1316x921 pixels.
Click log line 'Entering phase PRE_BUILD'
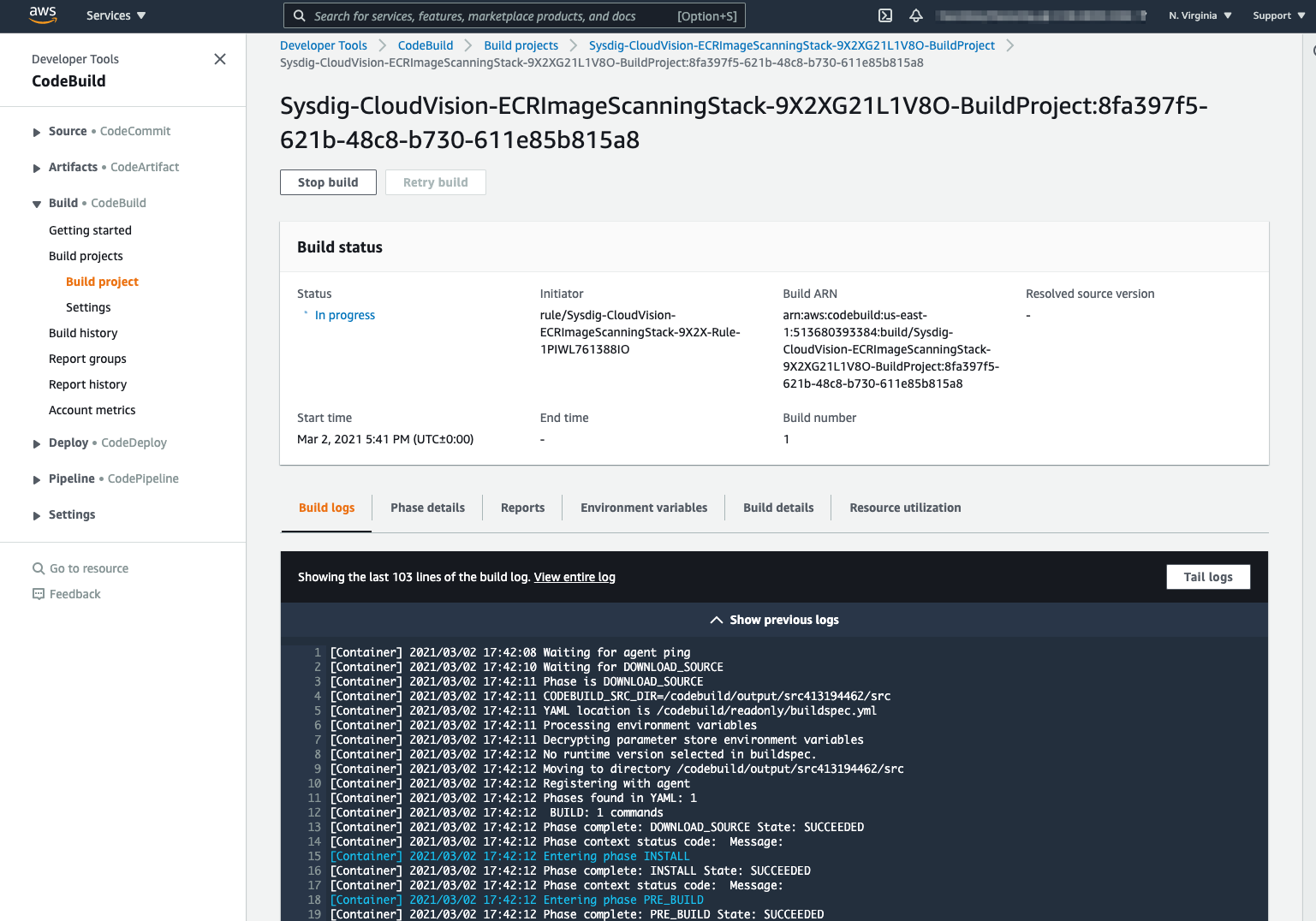tap(517, 900)
